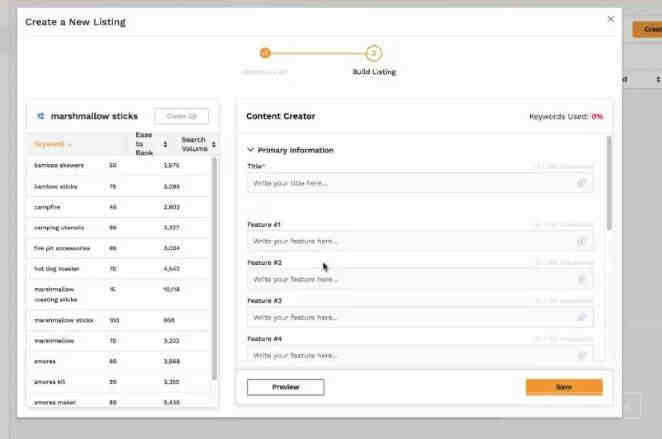The width and height of the screenshot is (662, 439).
Task: Select the hot dog roaster keyword row
Action: click(119, 269)
